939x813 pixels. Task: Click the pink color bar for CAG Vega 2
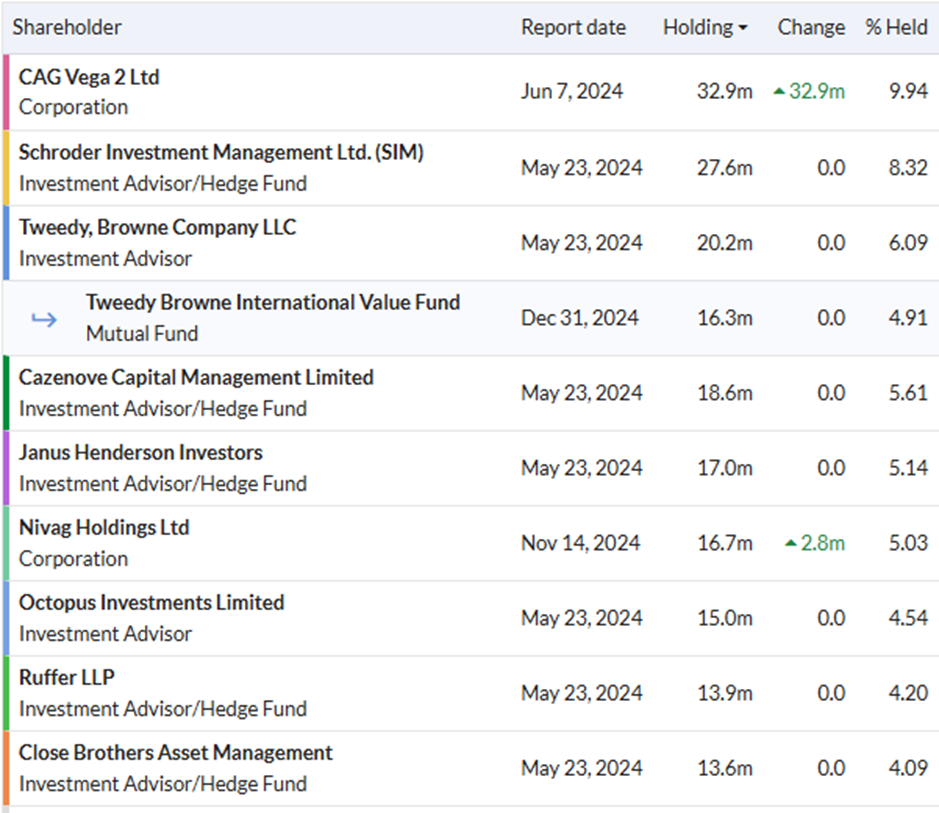[x=6, y=92]
